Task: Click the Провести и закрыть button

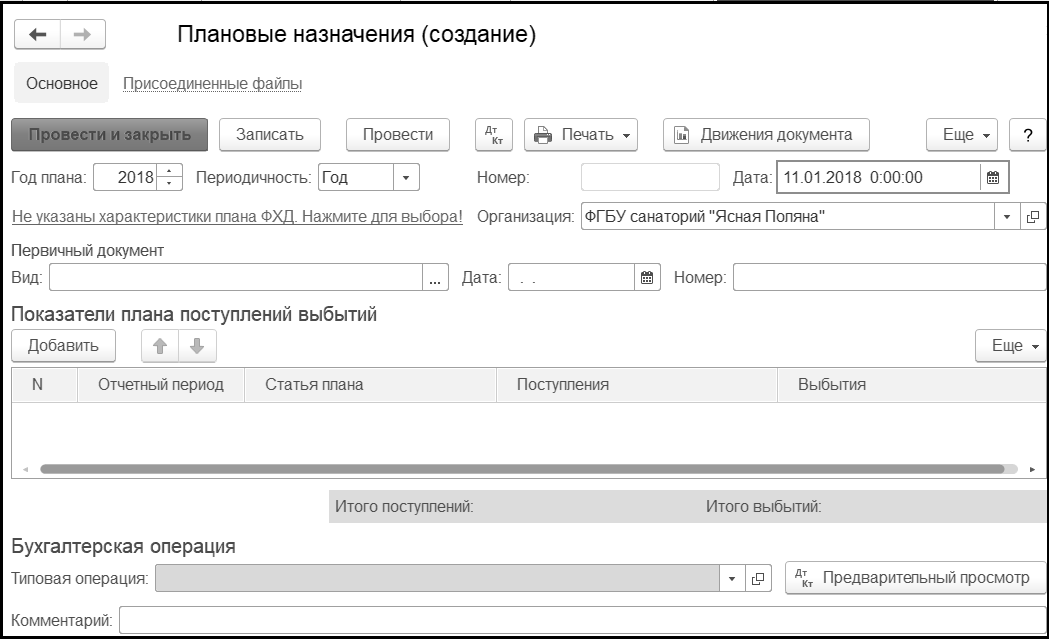Action: pyautogui.click(x=109, y=135)
